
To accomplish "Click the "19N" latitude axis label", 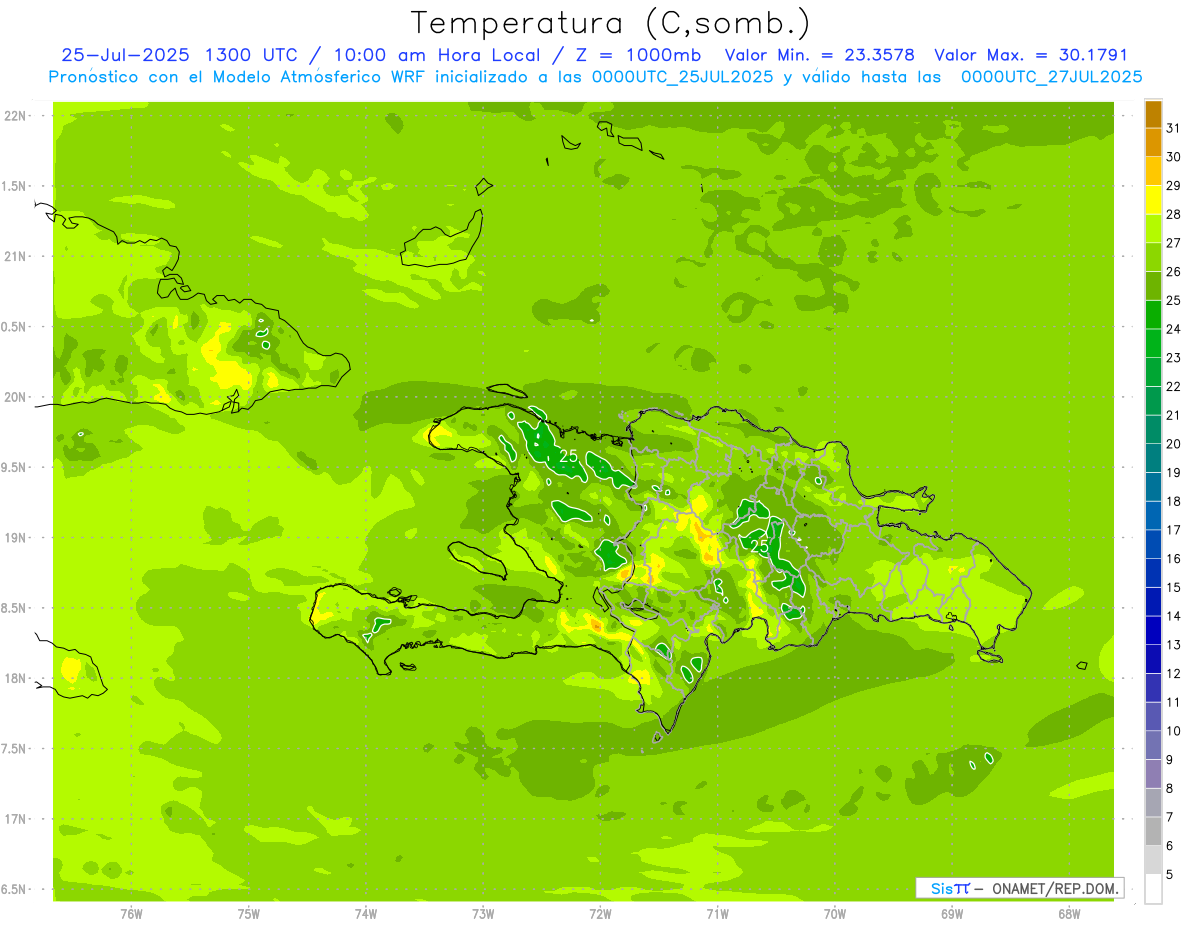I will coord(15,538).
